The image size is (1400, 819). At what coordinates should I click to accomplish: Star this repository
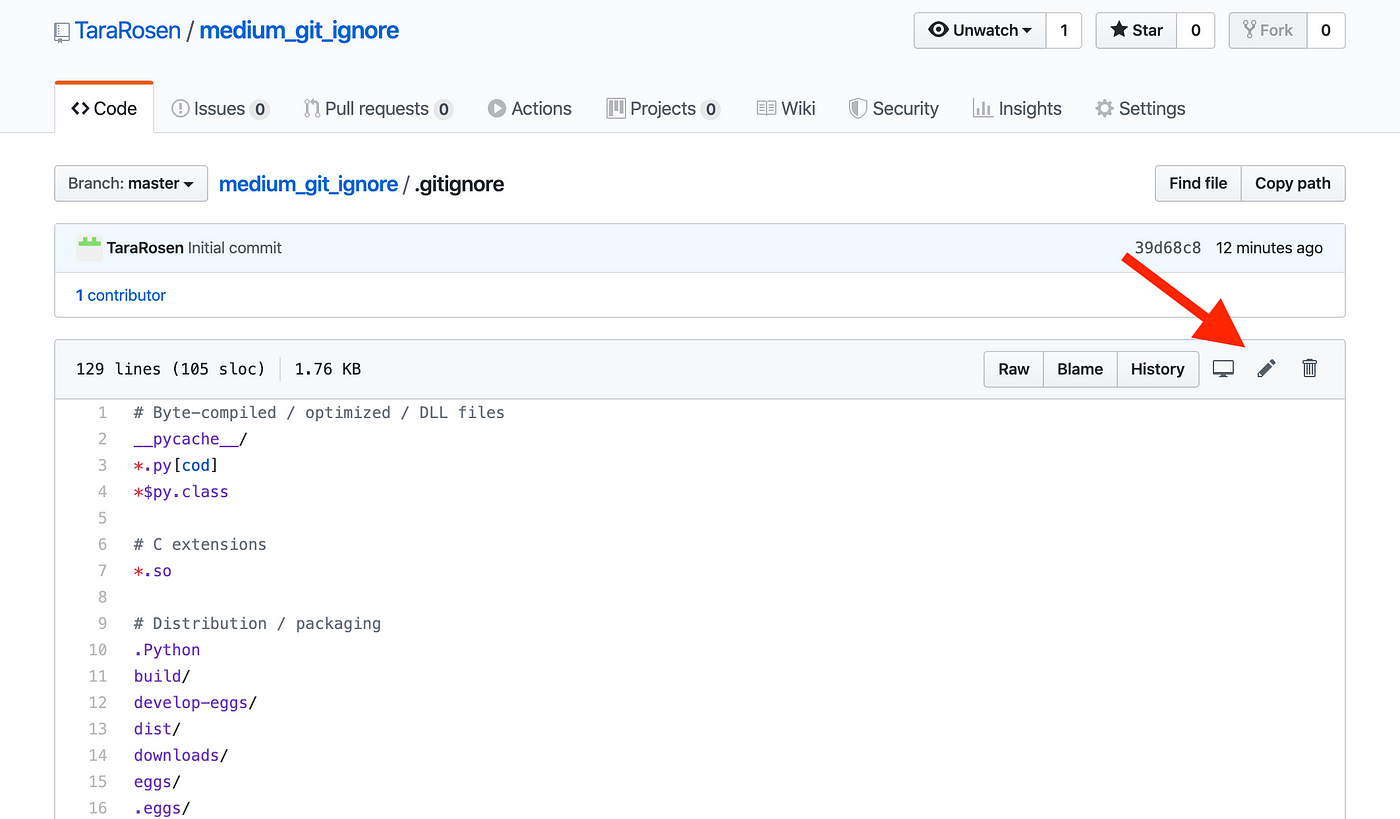(x=1136, y=30)
